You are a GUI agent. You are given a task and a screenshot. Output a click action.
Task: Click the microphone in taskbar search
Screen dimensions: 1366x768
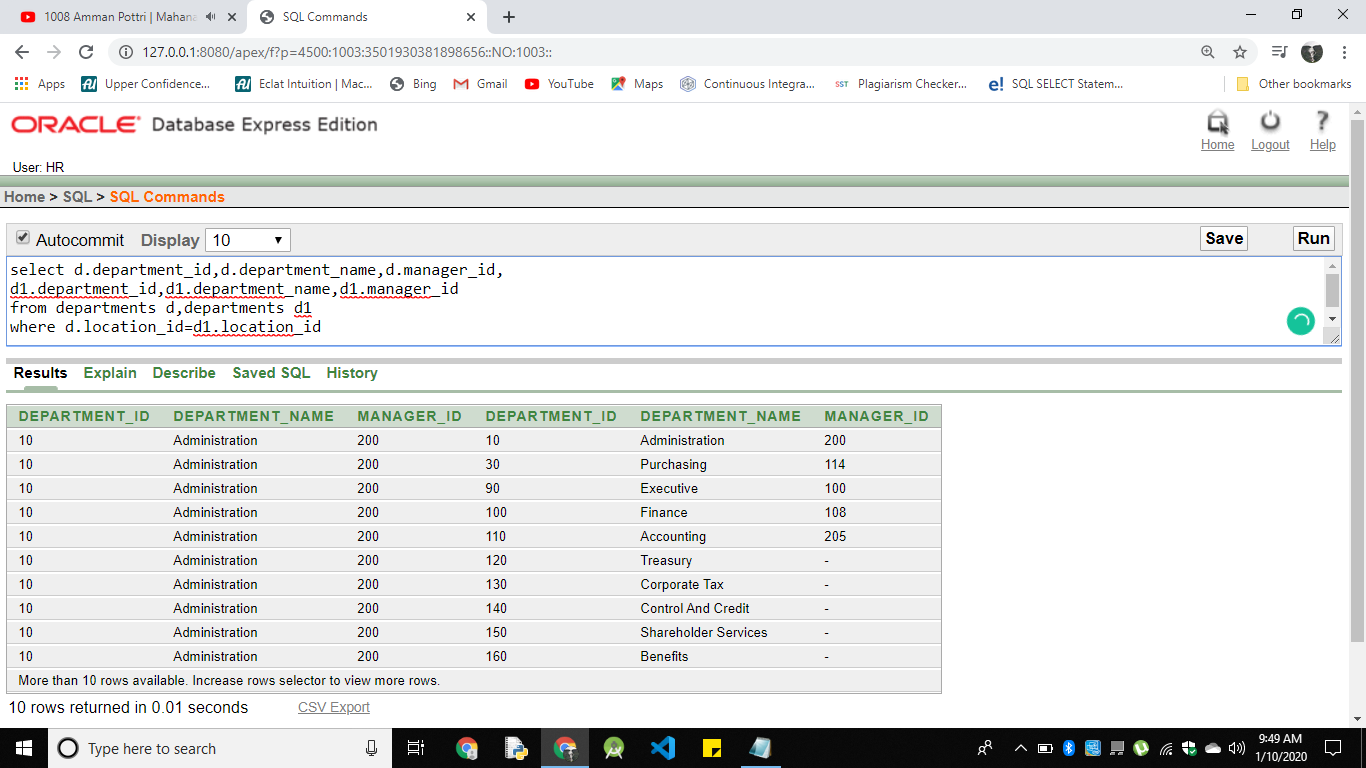(371, 748)
